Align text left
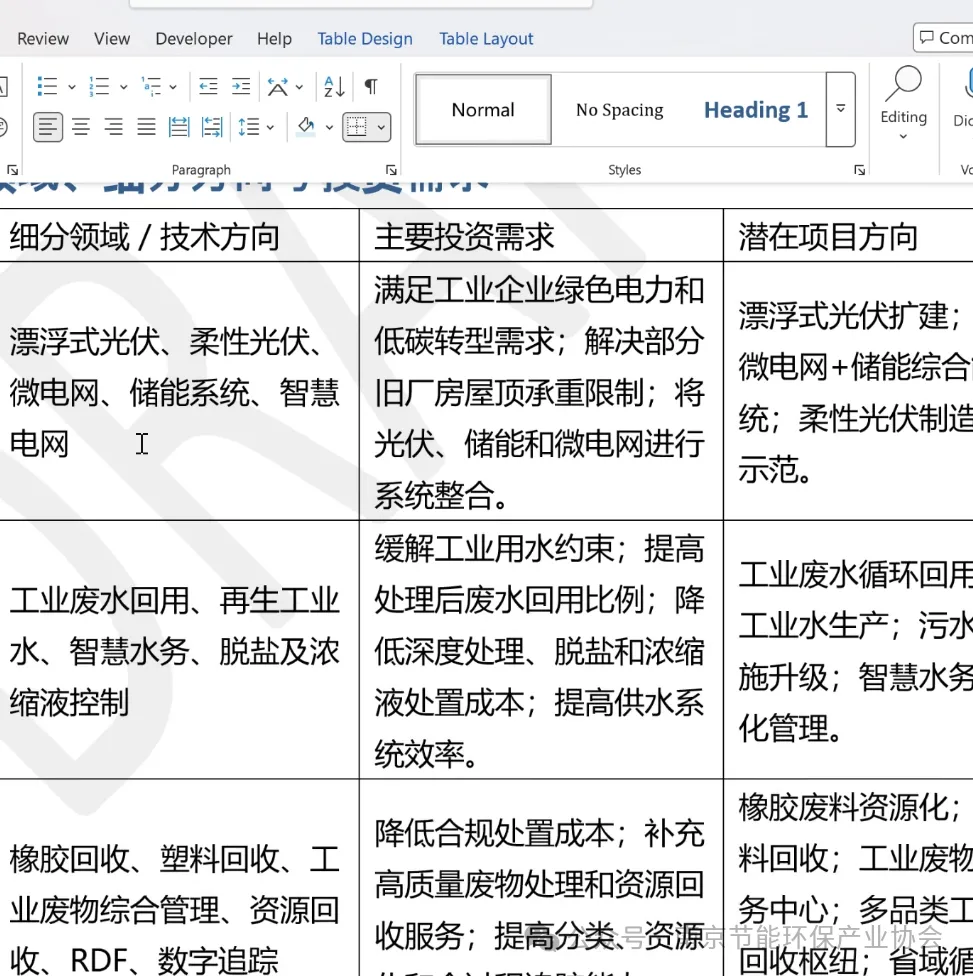Image resolution: width=973 pixels, height=976 pixels. coord(48,127)
